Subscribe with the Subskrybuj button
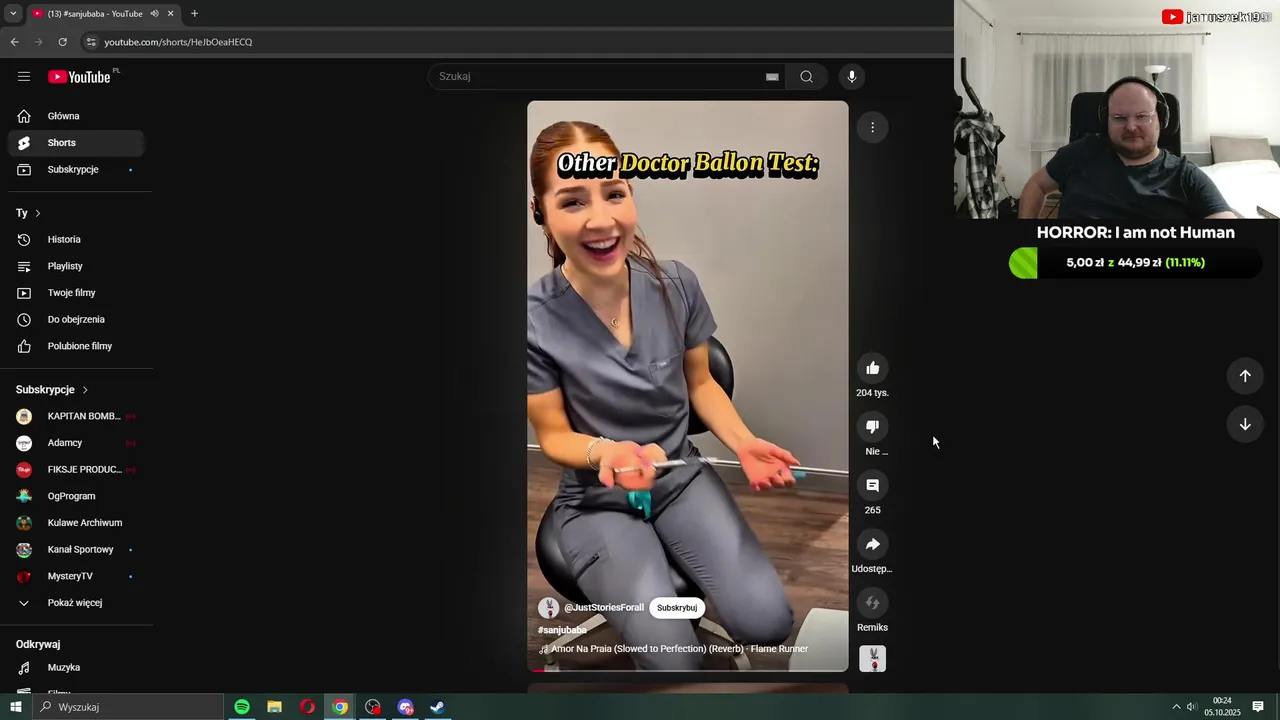Viewport: 1280px width, 720px height. click(x=677, y=608)
